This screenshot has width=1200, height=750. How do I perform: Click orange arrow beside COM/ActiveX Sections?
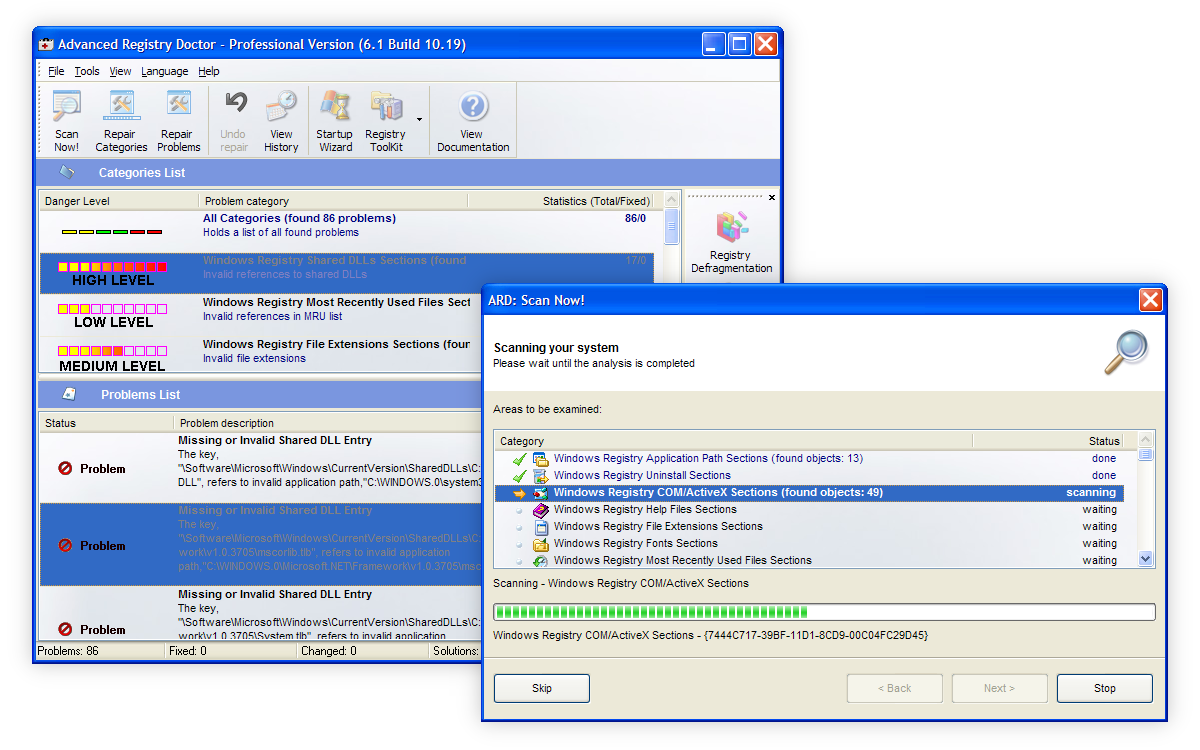tap(519, 493)
